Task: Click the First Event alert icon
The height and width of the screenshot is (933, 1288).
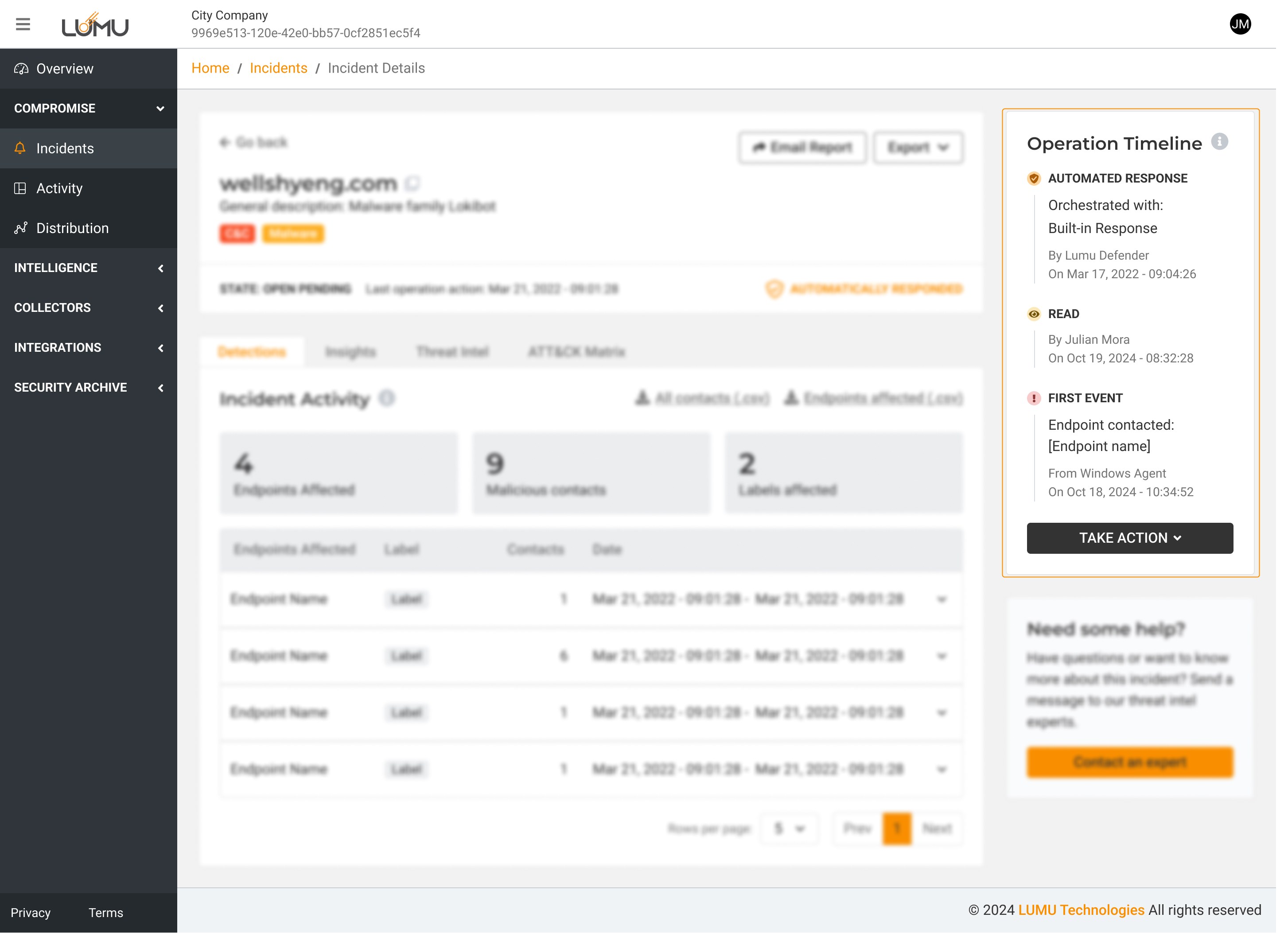Action: tap(1034, 398)
